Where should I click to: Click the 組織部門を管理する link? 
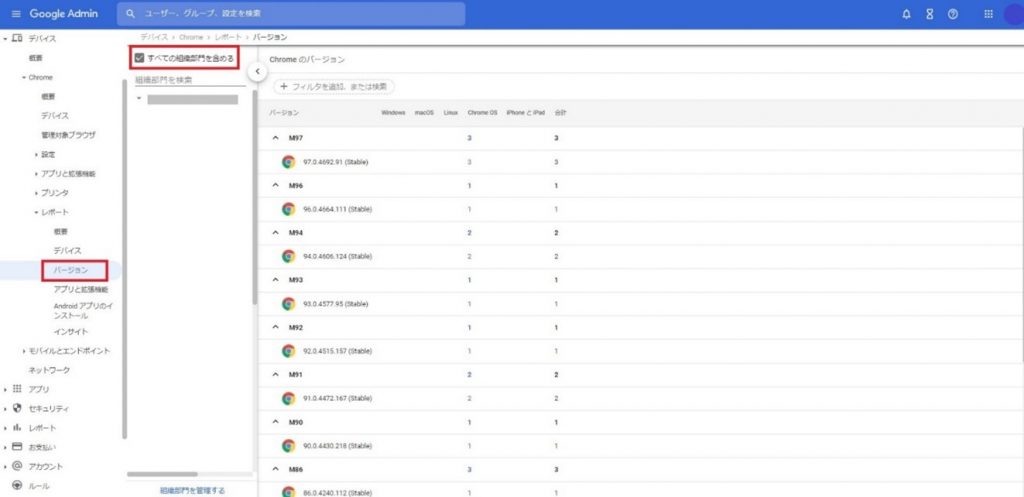193,490
